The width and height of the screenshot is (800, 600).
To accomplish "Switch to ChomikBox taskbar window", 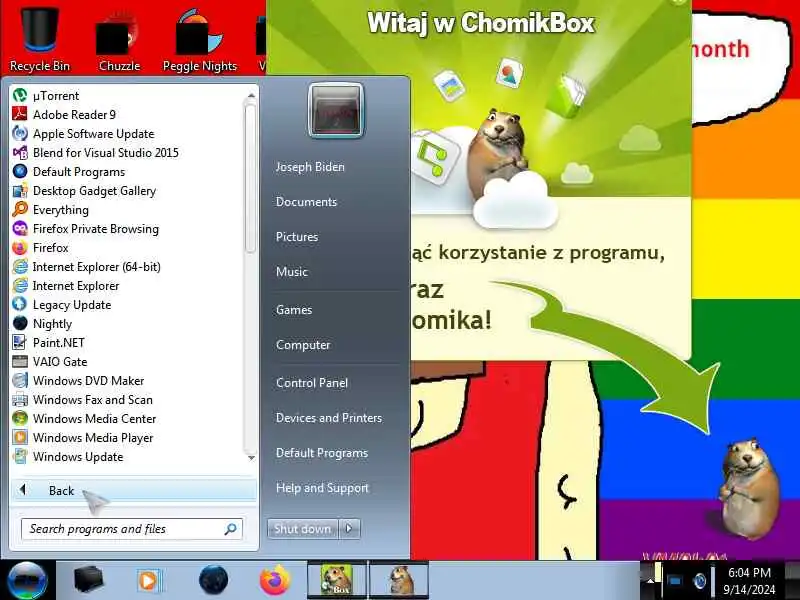I will pos(337,580).
